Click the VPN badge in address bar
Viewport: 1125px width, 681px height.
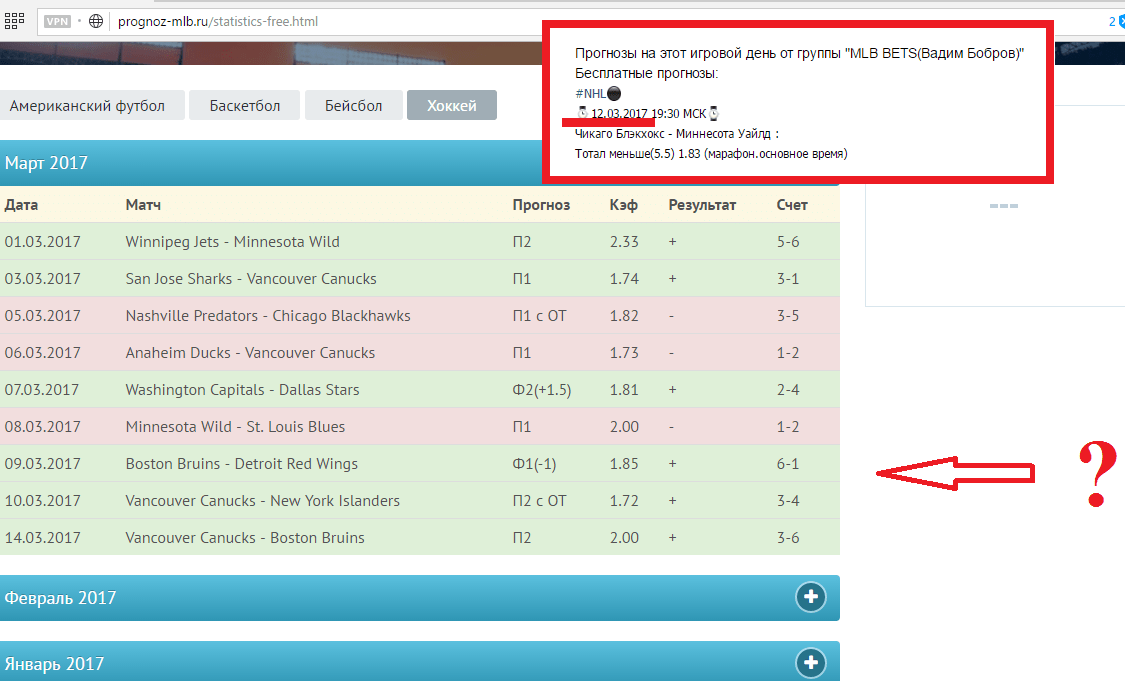pos(57,20)
